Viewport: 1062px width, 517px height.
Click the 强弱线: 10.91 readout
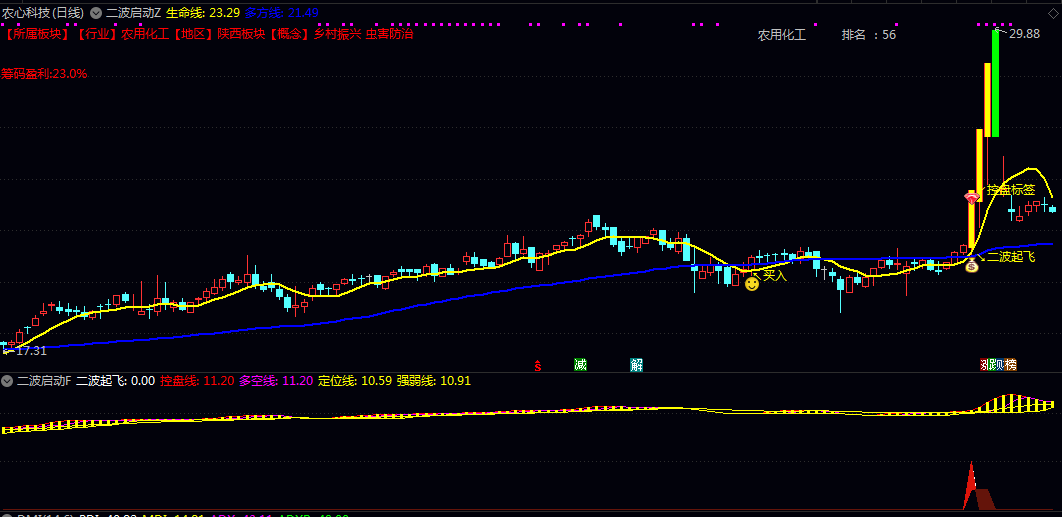tap(433, 381)
